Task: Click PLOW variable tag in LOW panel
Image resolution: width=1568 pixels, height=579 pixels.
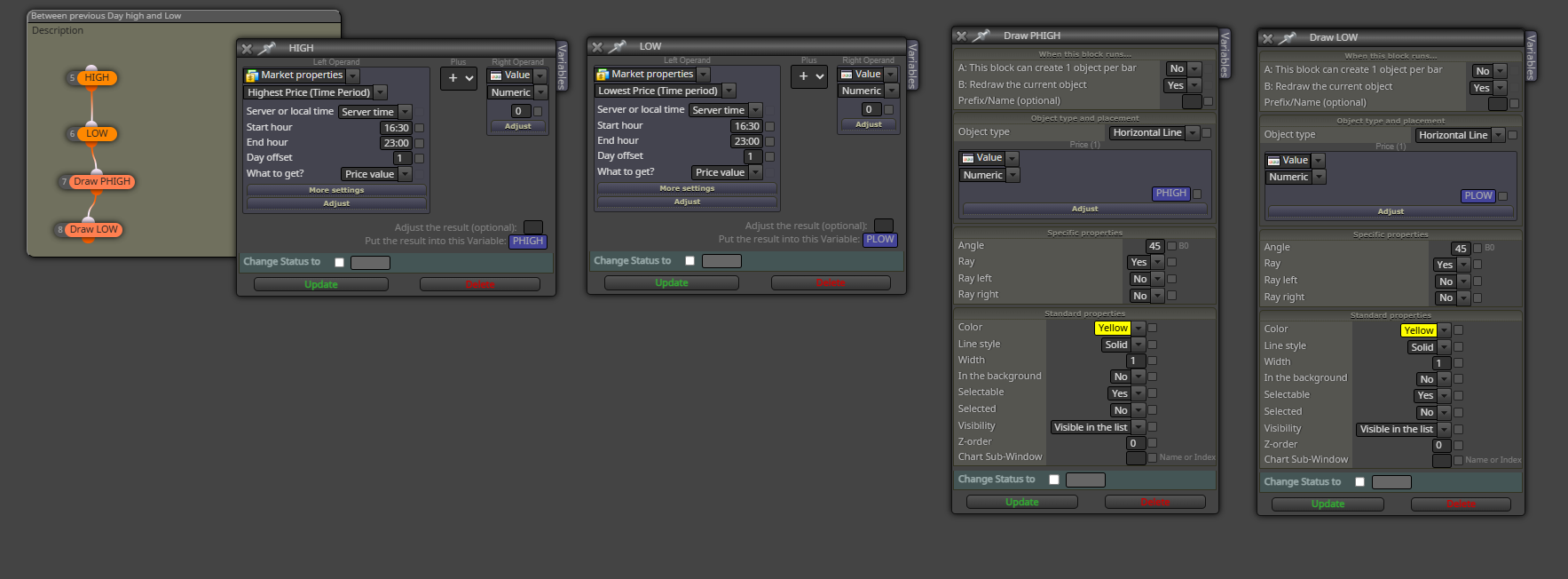Action: click(x=880, y=240)
